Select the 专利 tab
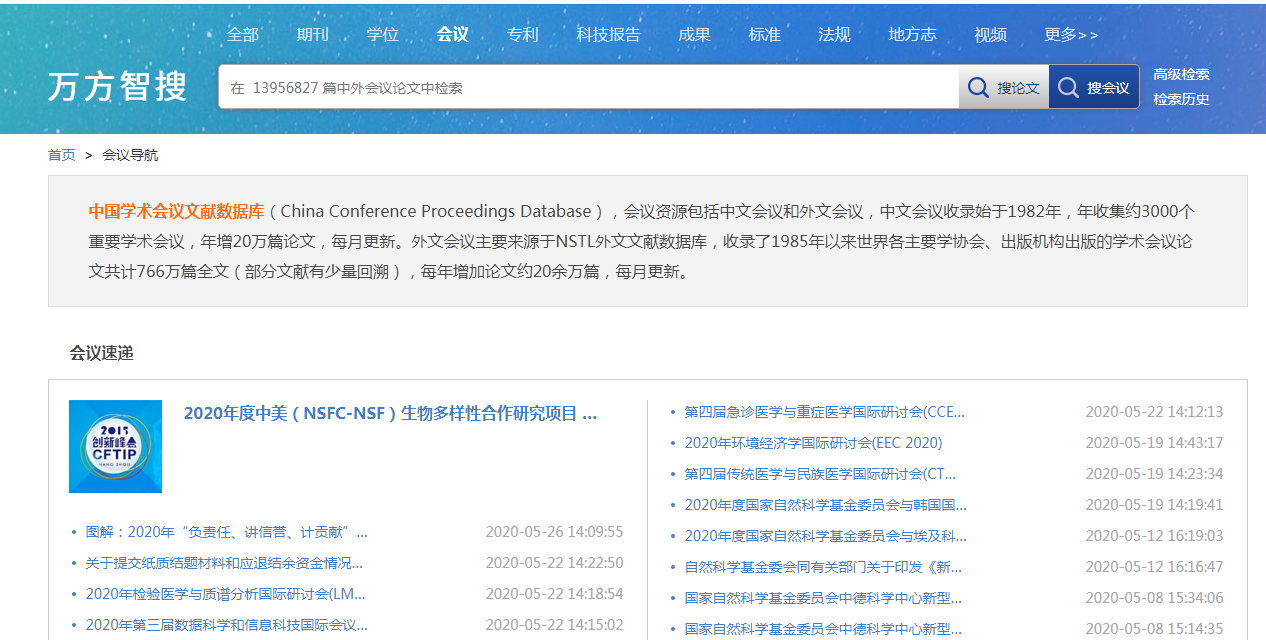The image size is (1266, 640). click(x=523, y=34)
